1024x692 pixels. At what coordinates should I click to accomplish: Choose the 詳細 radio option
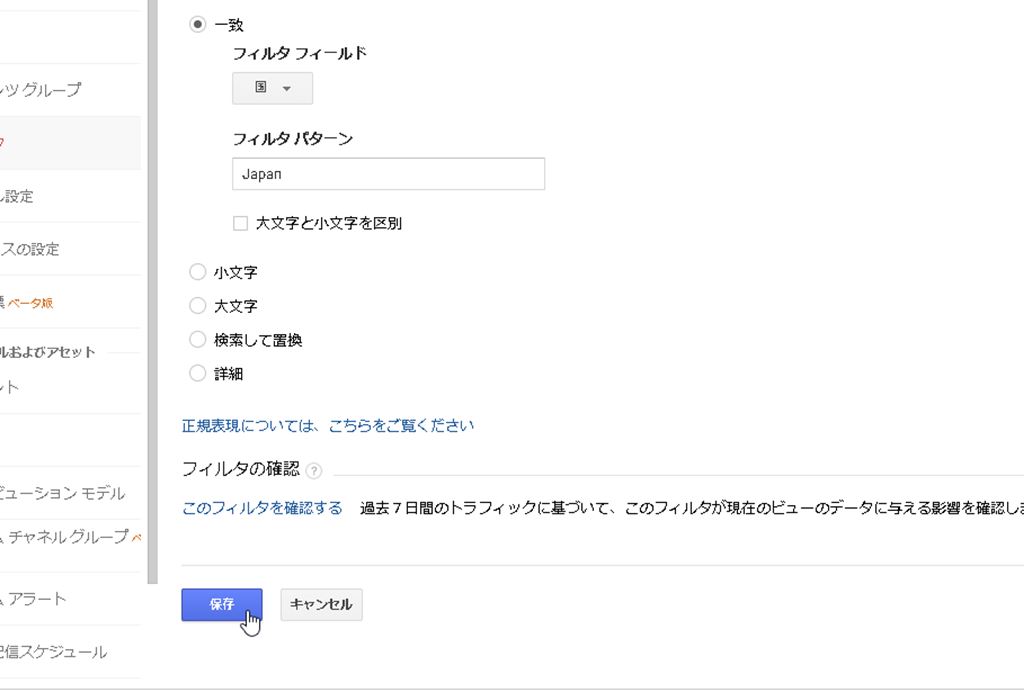coord(197,373)
